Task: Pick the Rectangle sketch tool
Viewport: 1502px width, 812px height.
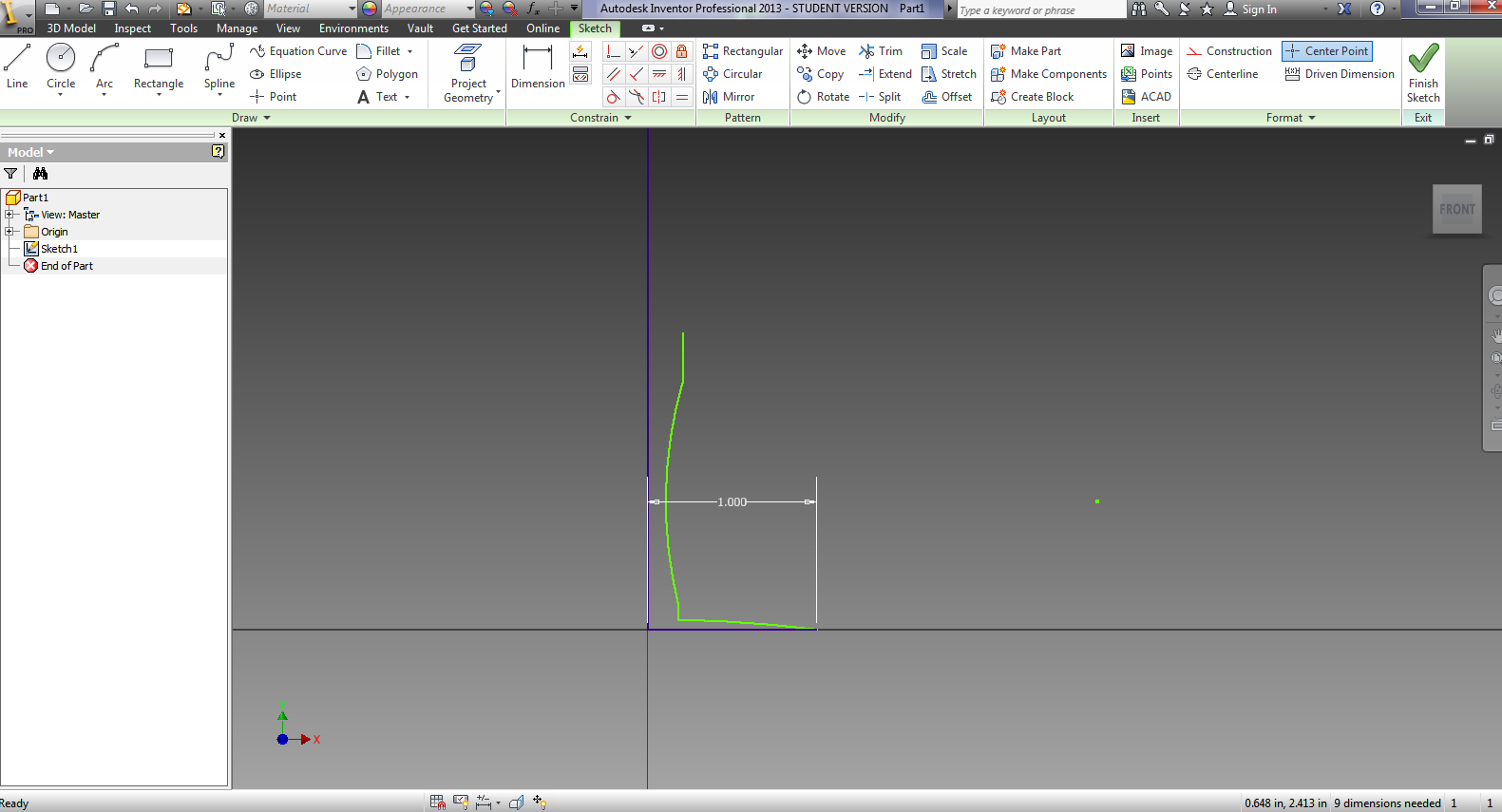Action: point(159,66)
